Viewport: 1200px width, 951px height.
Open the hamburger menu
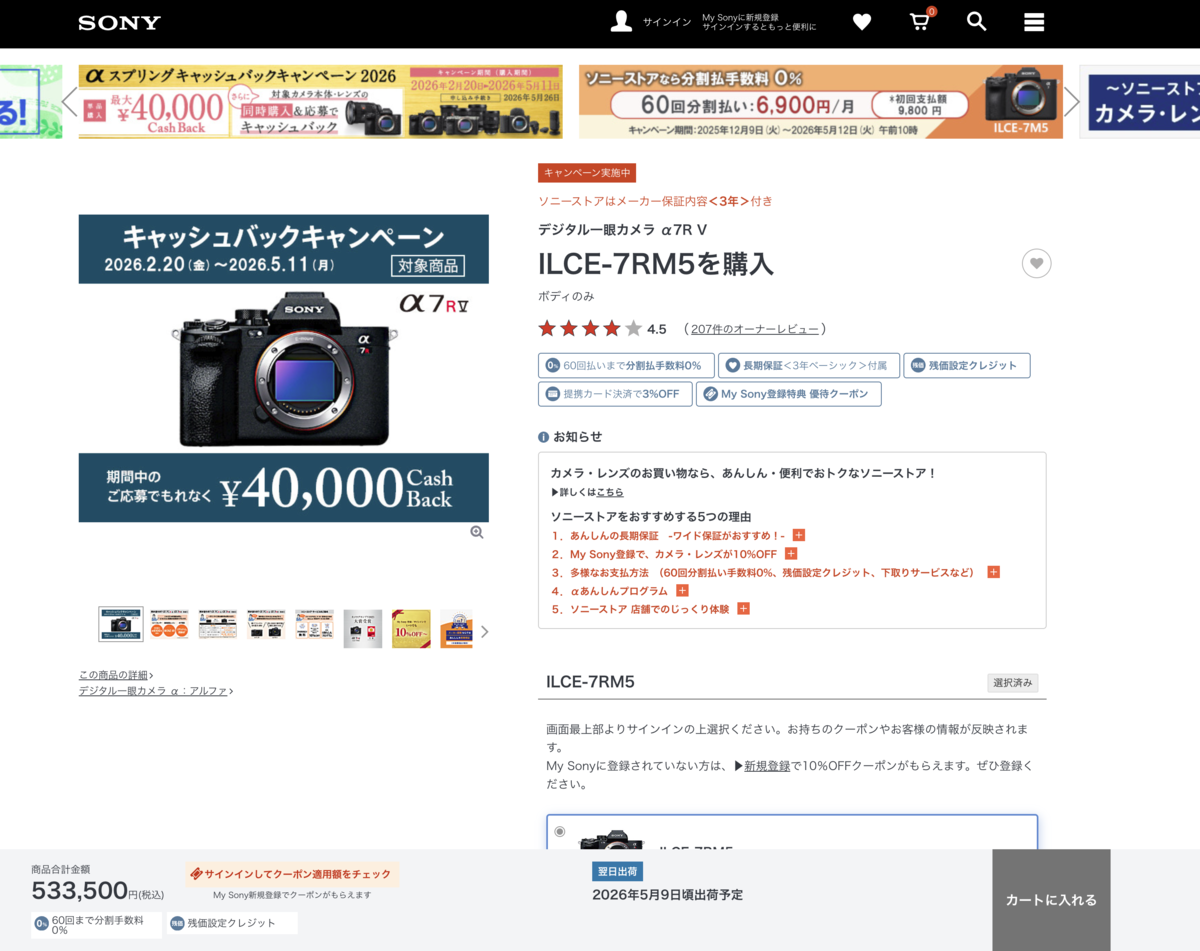tap(1034, 22)
